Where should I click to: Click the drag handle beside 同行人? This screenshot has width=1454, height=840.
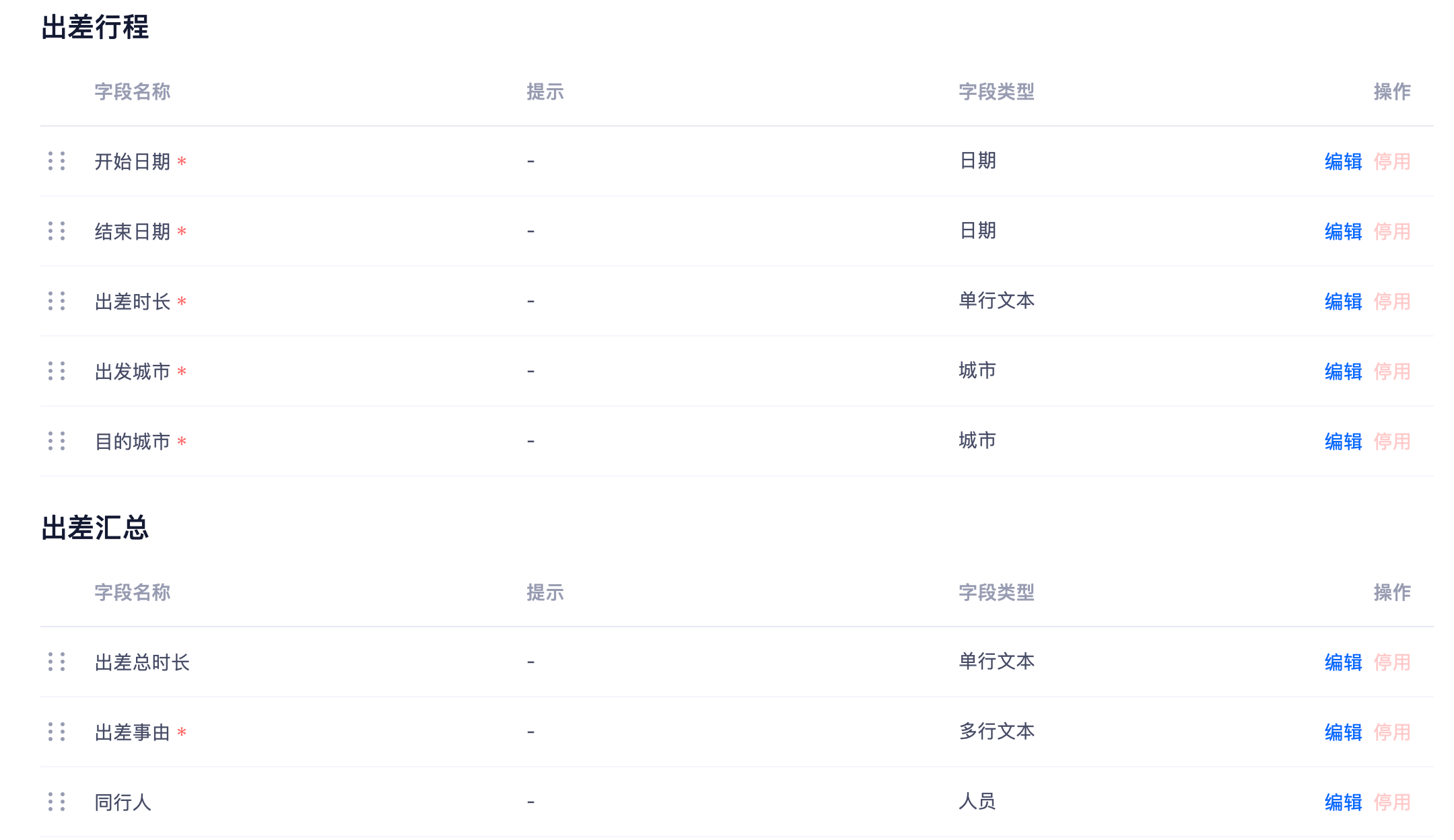(x=57, y=802)
